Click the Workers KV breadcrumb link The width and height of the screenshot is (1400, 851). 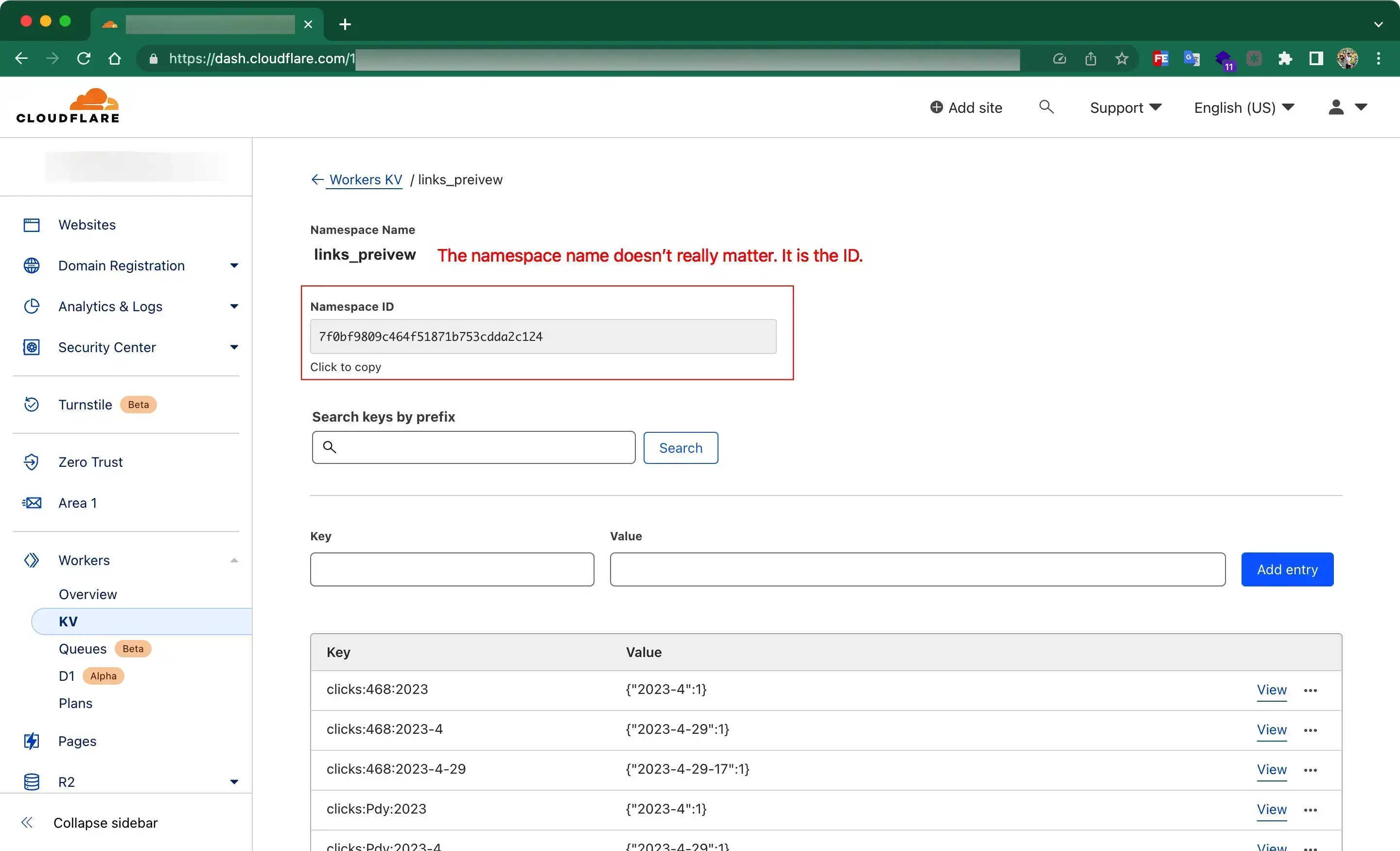(365, 179)
